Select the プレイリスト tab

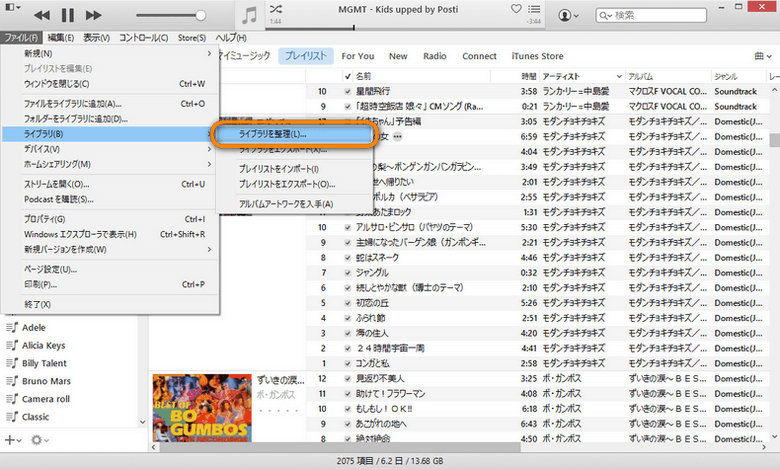point(305,56)
